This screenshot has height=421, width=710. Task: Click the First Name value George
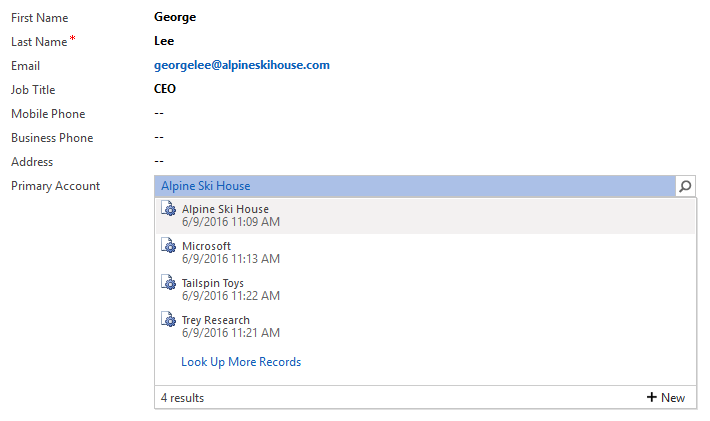point(175,17)
